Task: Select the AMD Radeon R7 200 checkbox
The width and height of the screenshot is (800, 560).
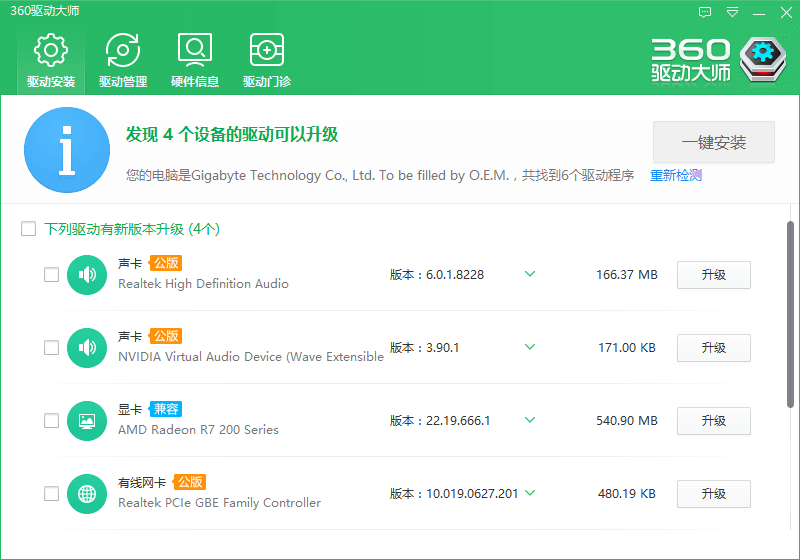Action: 52,421
